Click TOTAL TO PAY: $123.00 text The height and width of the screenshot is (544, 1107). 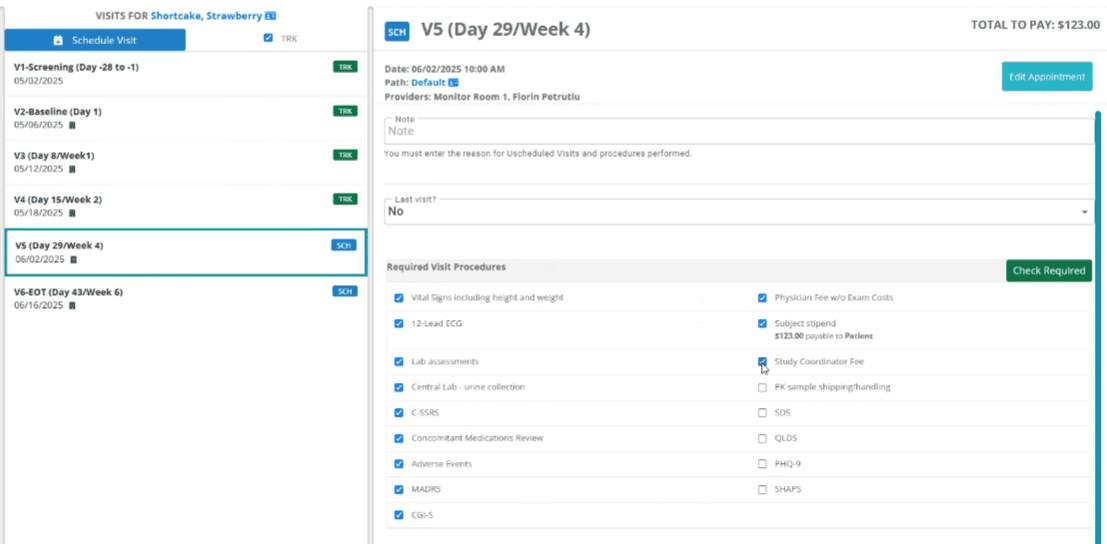pyautogui.click(x=1036, y=25)
